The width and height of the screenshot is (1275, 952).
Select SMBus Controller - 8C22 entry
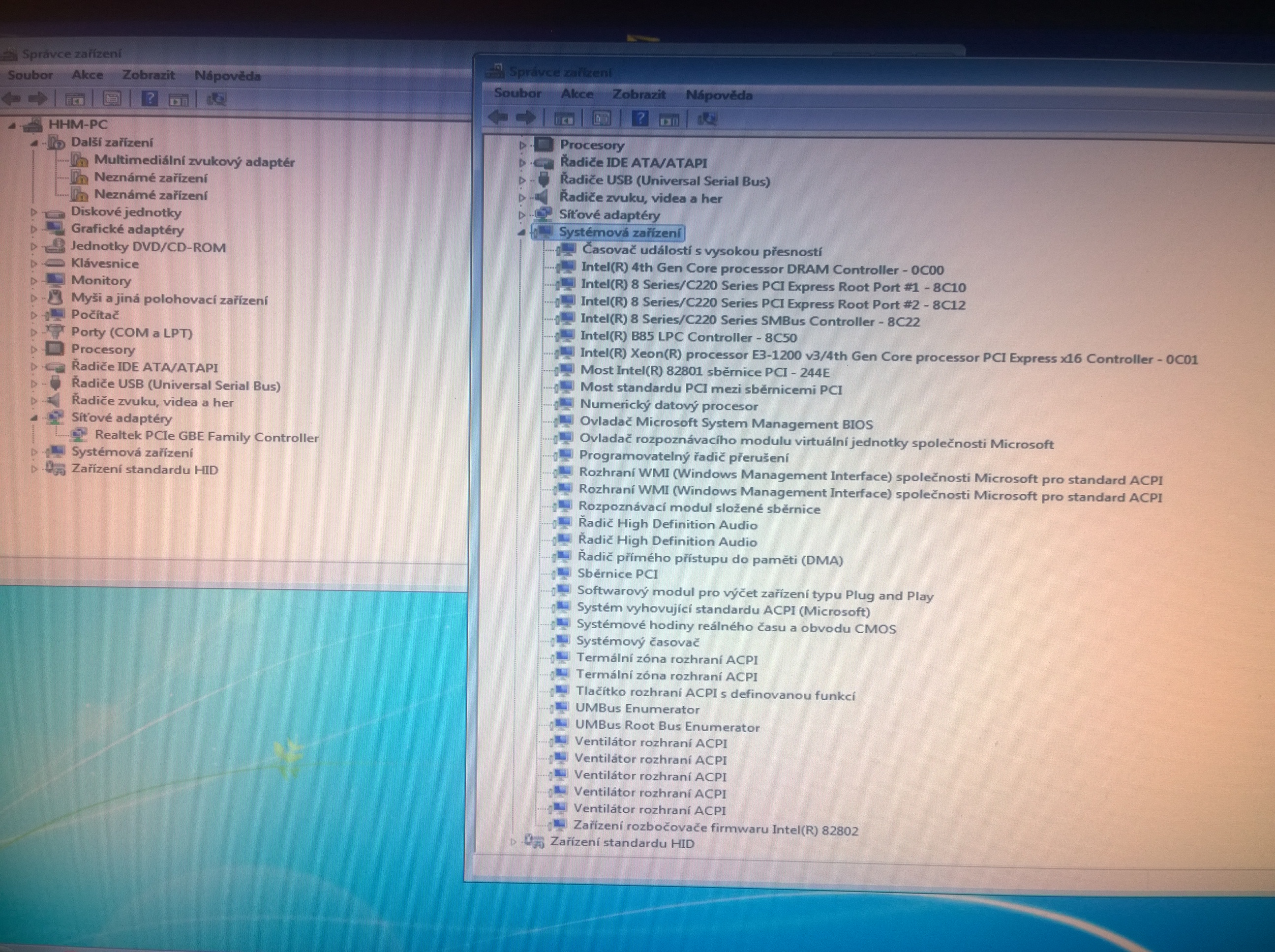(x=750, y=320)
